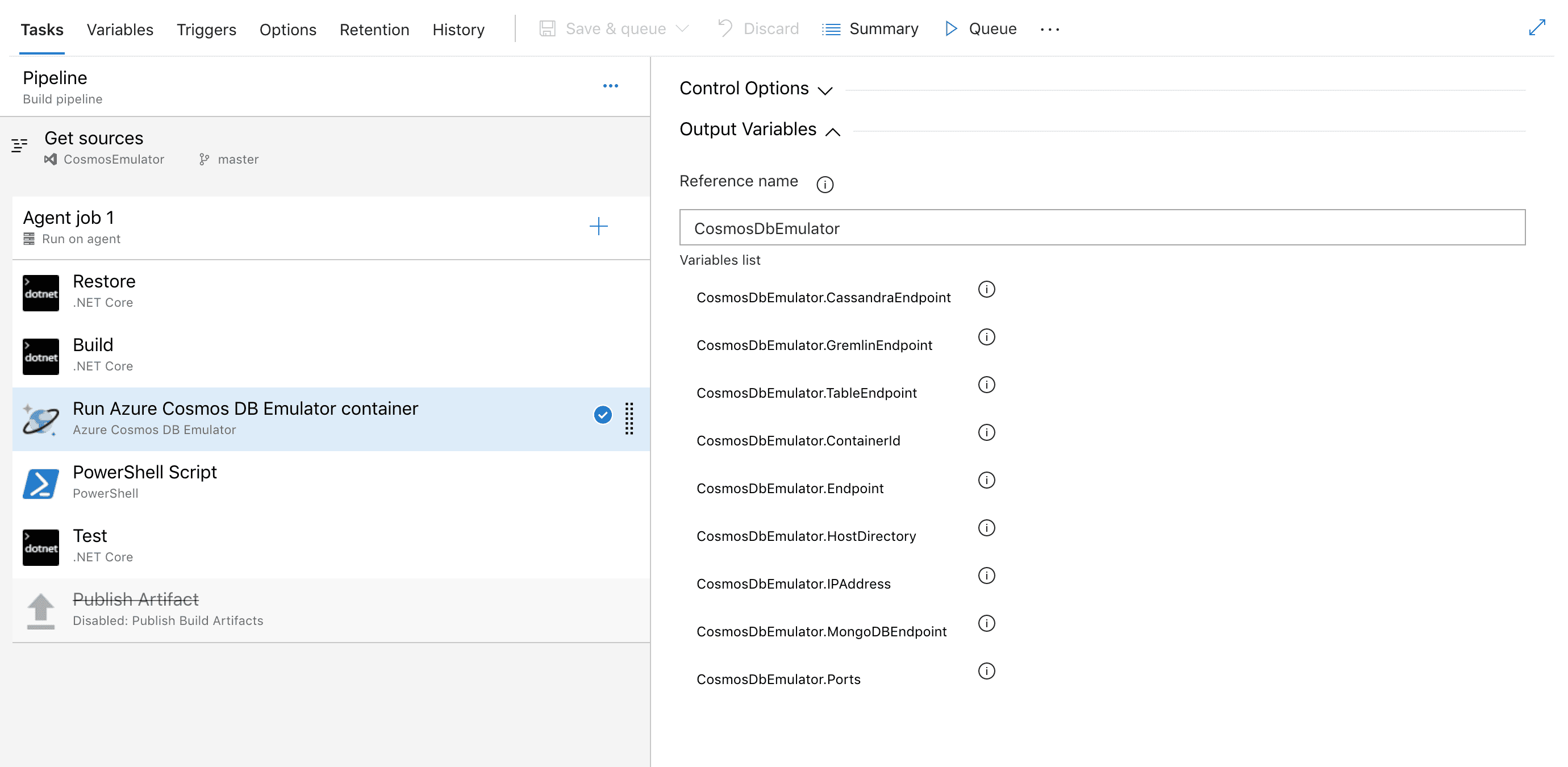Click the drag handle on Cosmos Emulator task

pyautogui.click(x=629, y=419)
